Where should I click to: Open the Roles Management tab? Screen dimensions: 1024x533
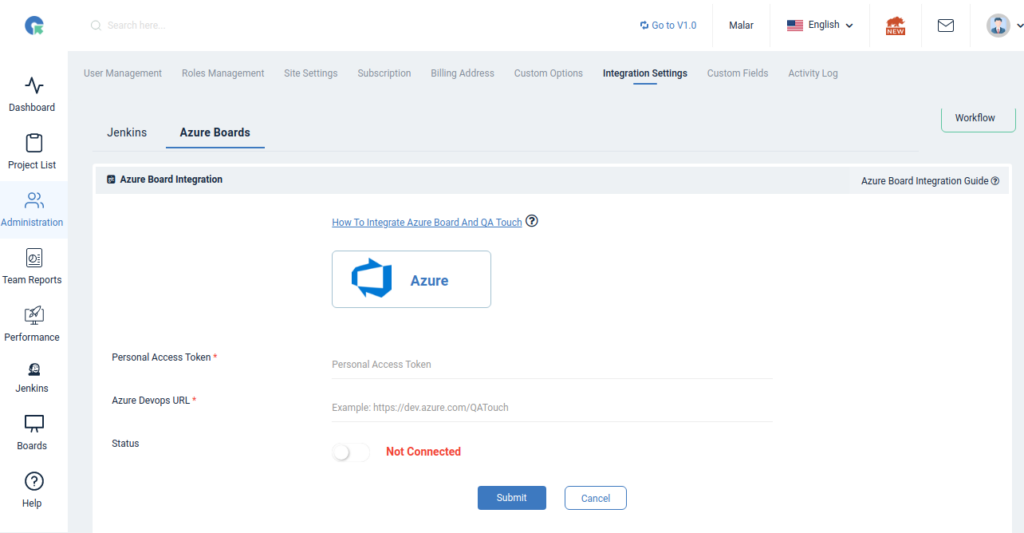[x=223, y=73]
